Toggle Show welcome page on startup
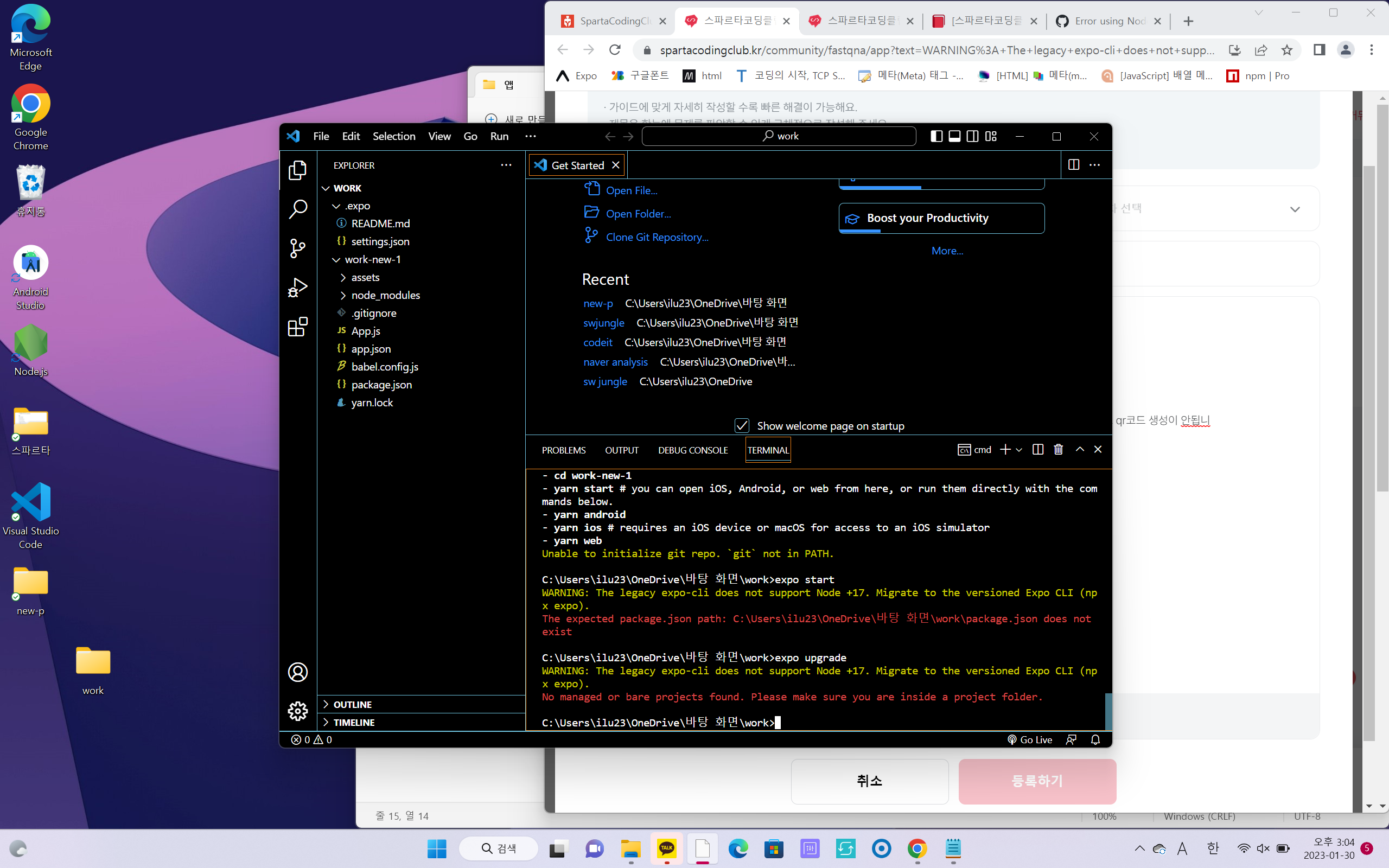 tap(742, 425)
